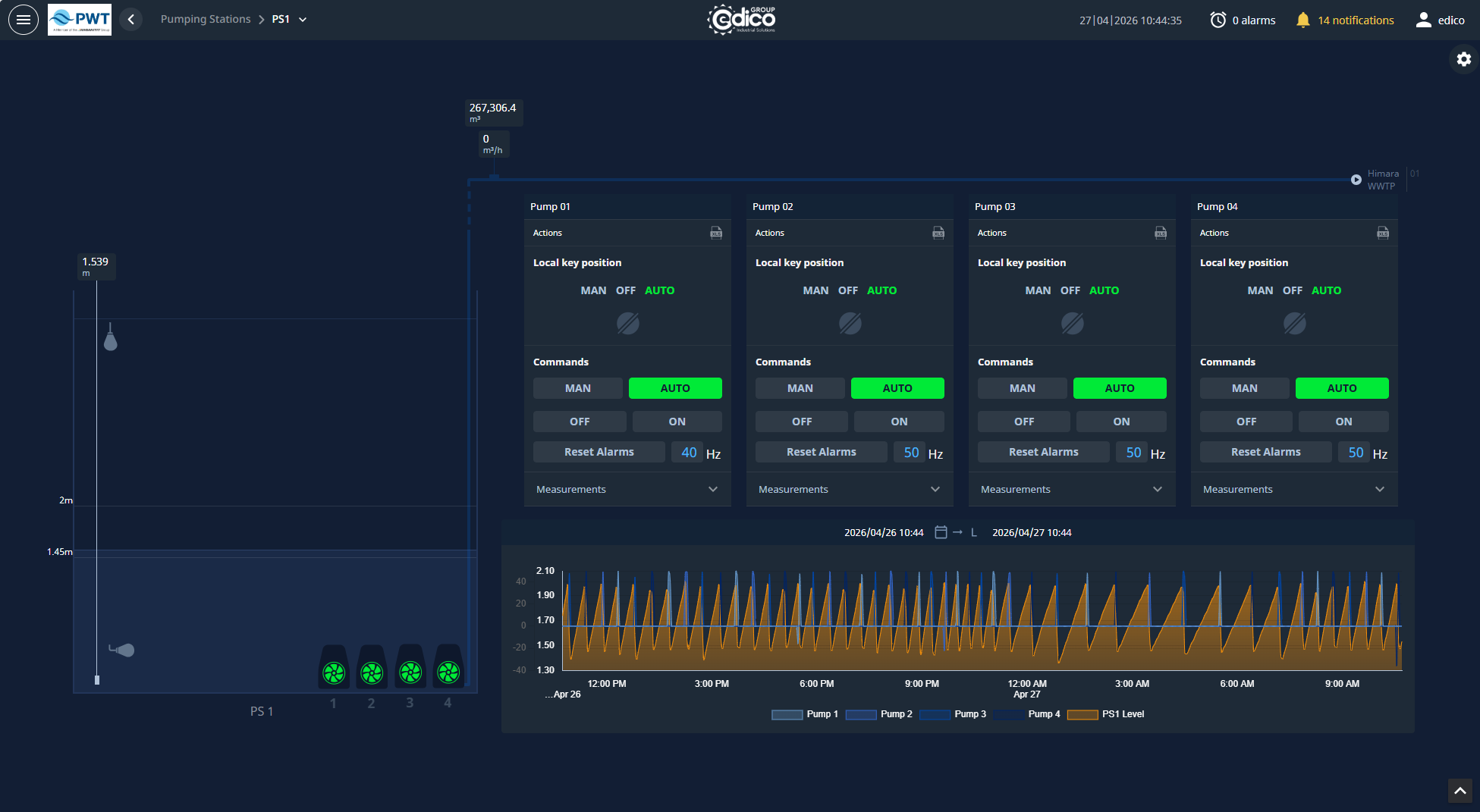Click the Pump 01 frequency Hz field
The width and height of the screenshot is (1480, 812).
tap(688, 453)
